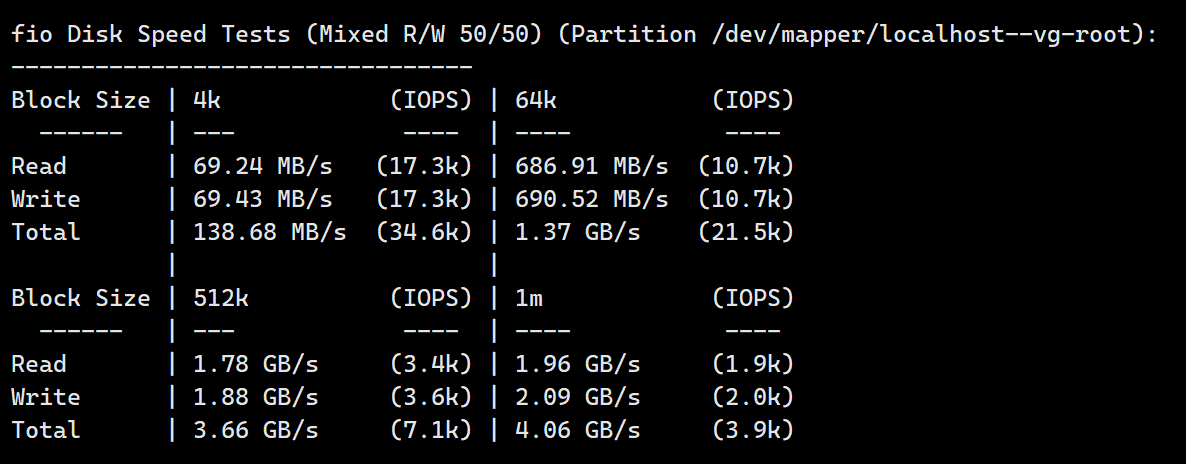
Task: Click the 1m total 4.06 GB/s value
Action: pos(578,431)
